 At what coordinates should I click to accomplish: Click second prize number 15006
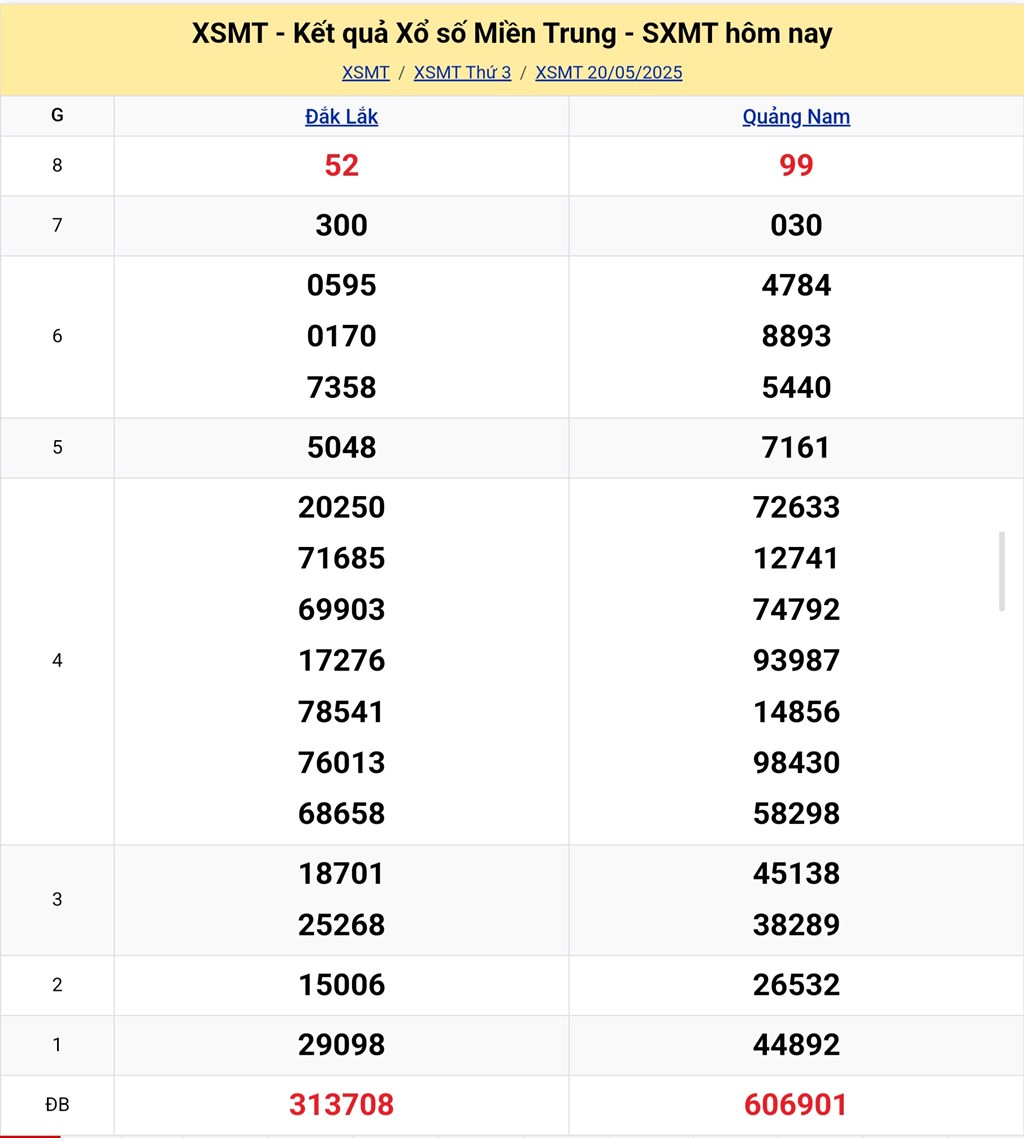point(342,986)
